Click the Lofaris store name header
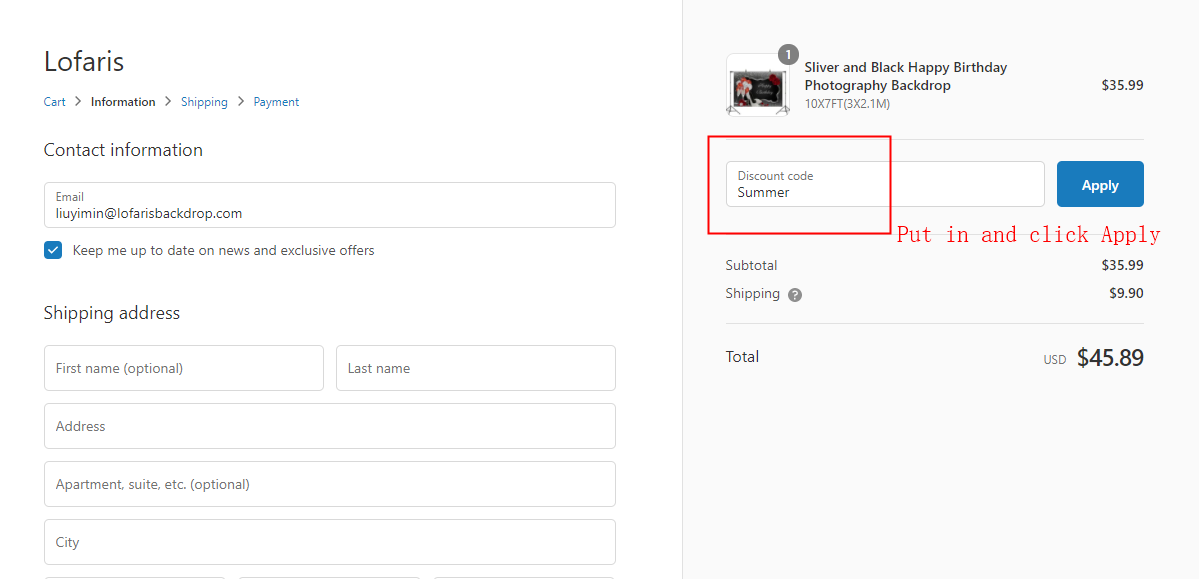 click(x=84, y=62)
